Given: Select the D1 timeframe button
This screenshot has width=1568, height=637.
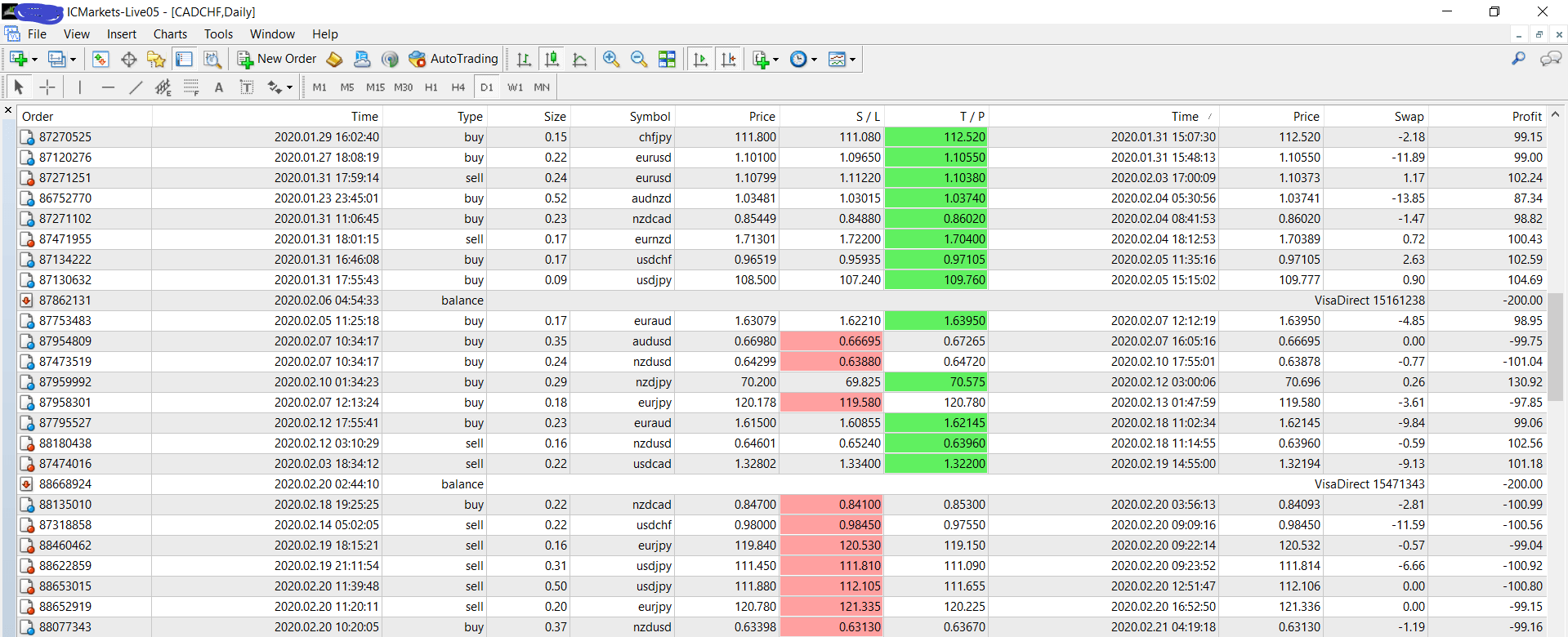Looking at the screenshot, I should [x=487, y=87].
